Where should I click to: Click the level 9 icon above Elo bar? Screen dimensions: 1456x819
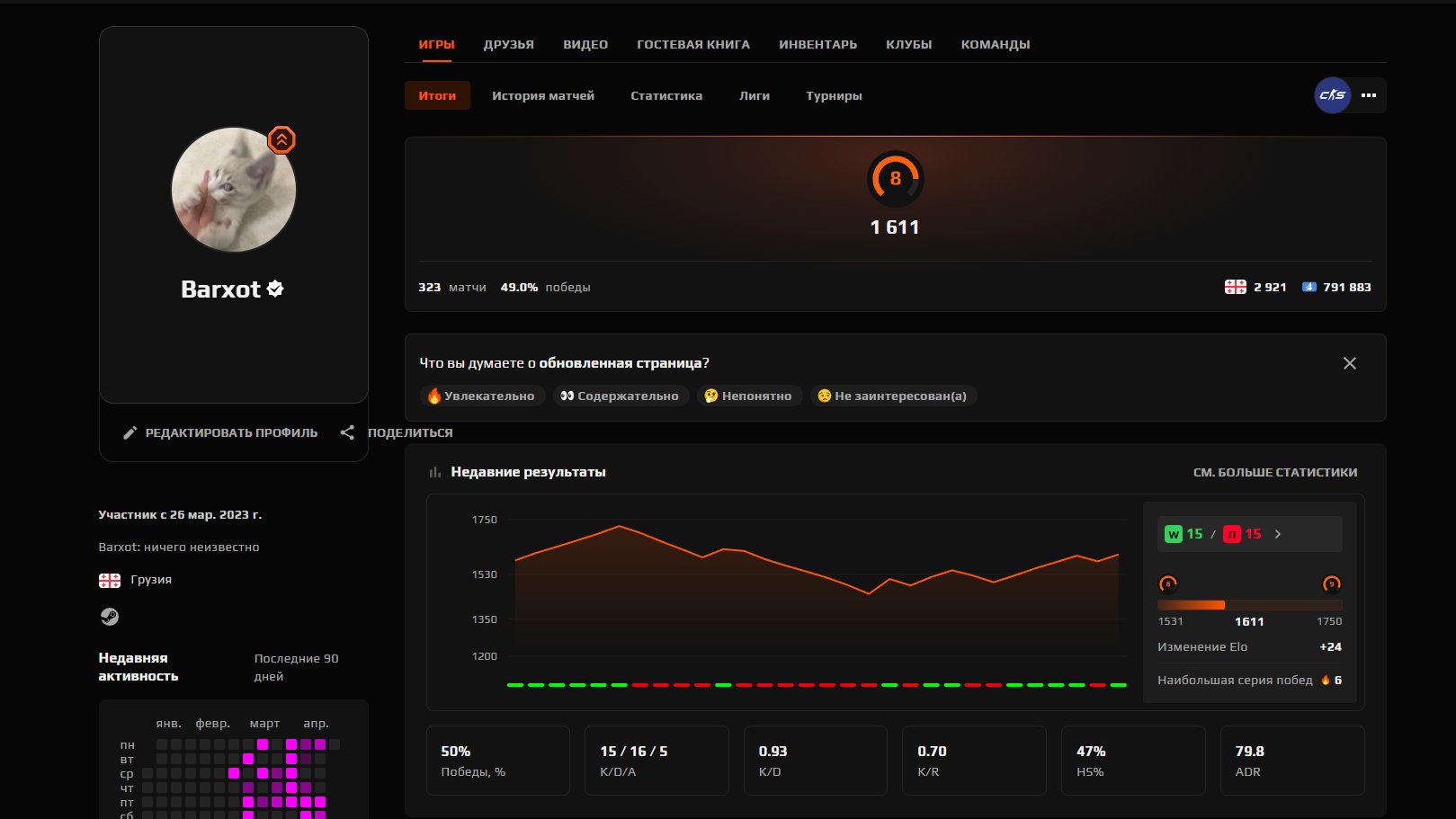tap(1332, 584)
